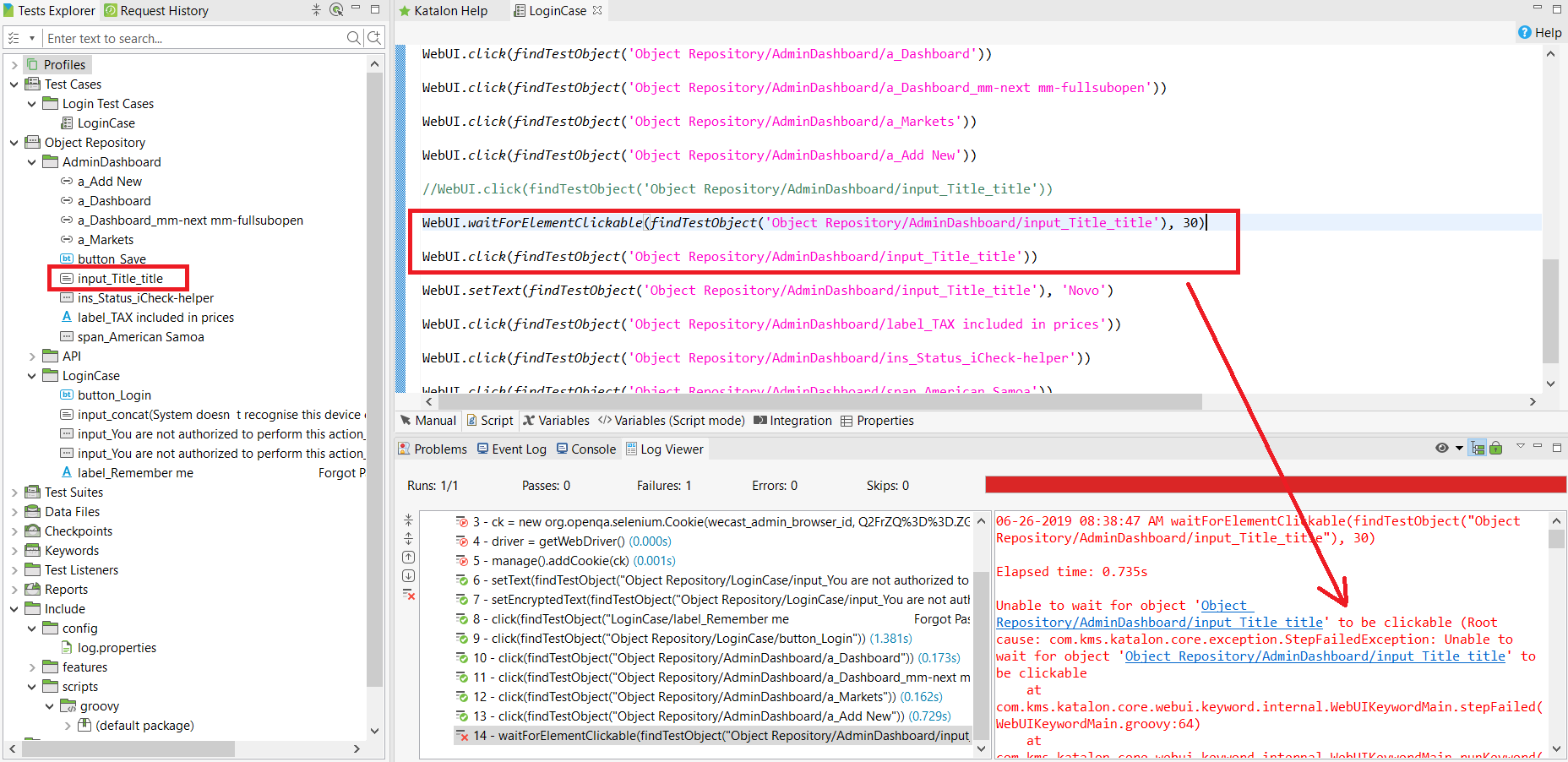Expand the Test Suites node
Viewport: 1568px width, 762px height.
pos(14,492)
